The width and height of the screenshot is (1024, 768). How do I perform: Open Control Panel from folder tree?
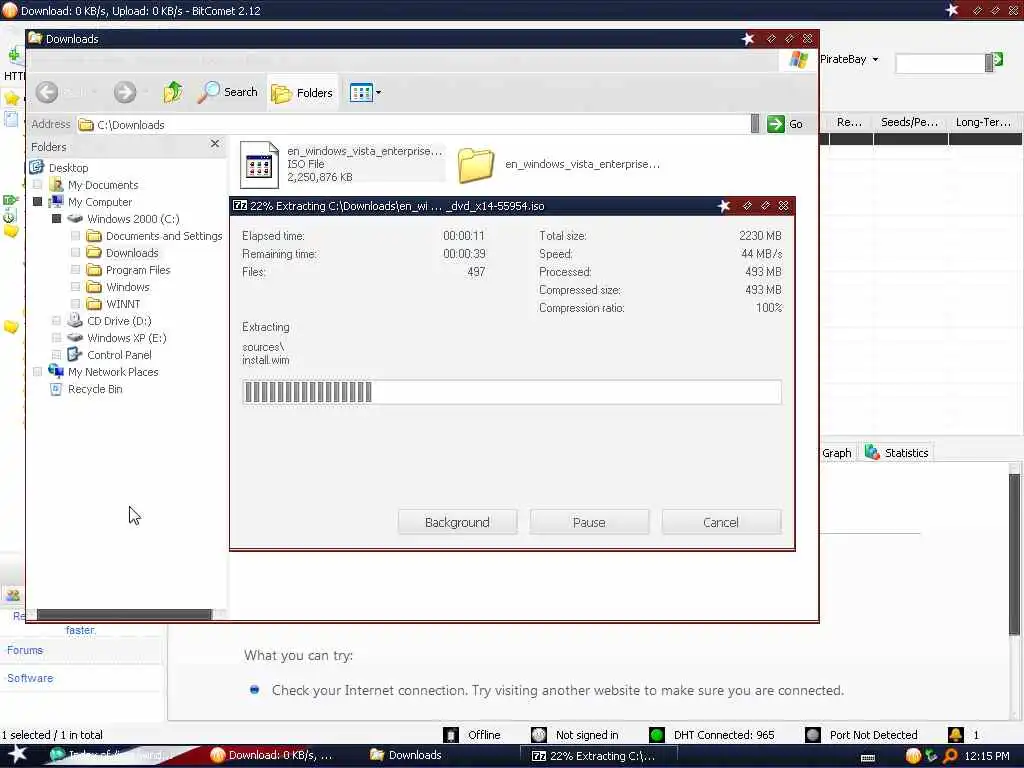pos(119,355)
